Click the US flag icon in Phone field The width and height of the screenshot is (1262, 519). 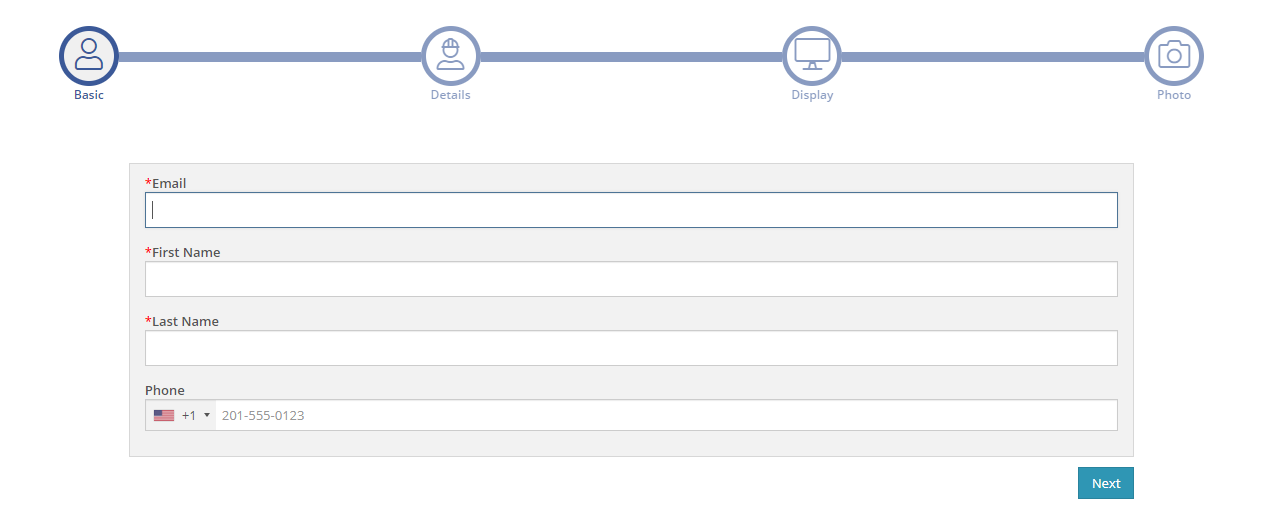(x=164, y=415)
